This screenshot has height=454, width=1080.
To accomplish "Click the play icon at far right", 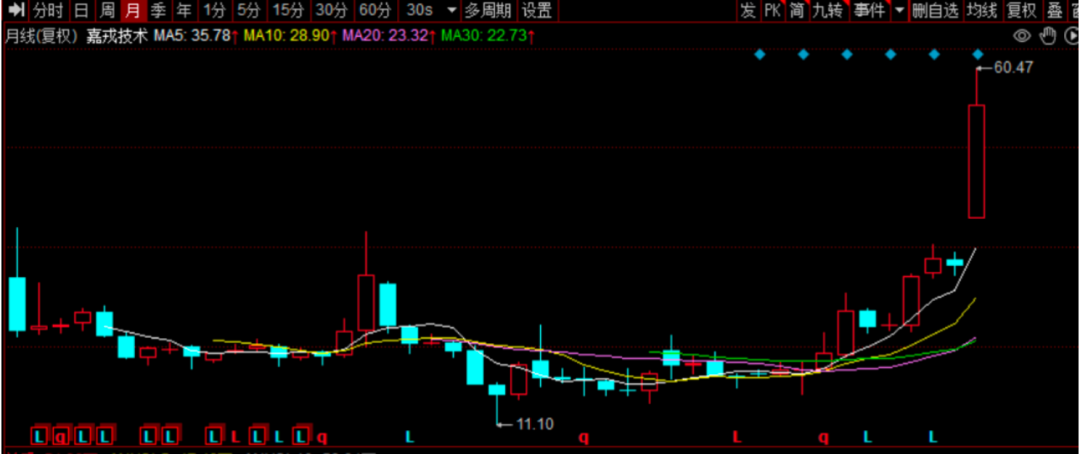I will pyautogui.click(x=1069, y=36).
